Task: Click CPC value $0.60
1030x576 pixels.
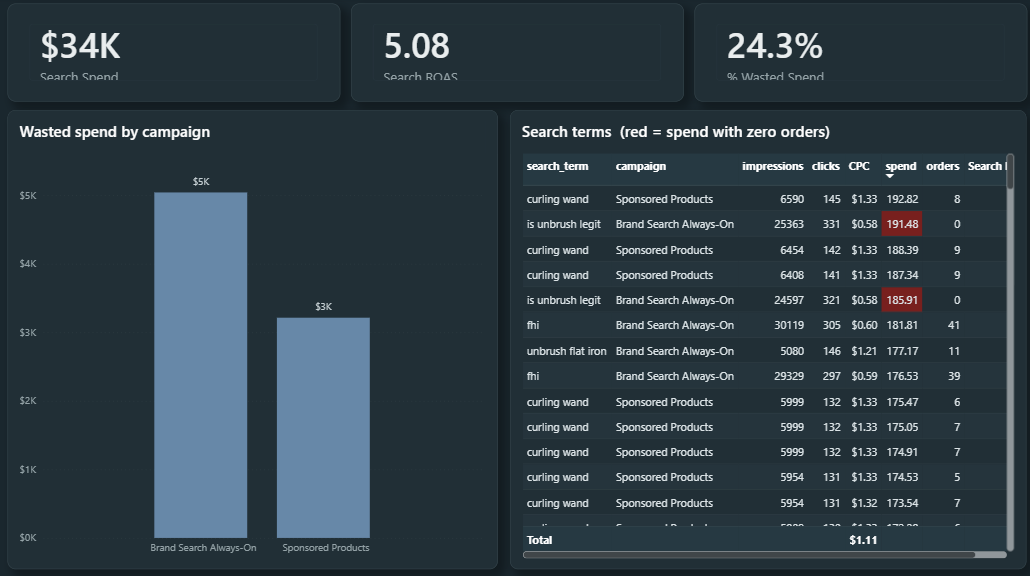Action: (864, 325)
